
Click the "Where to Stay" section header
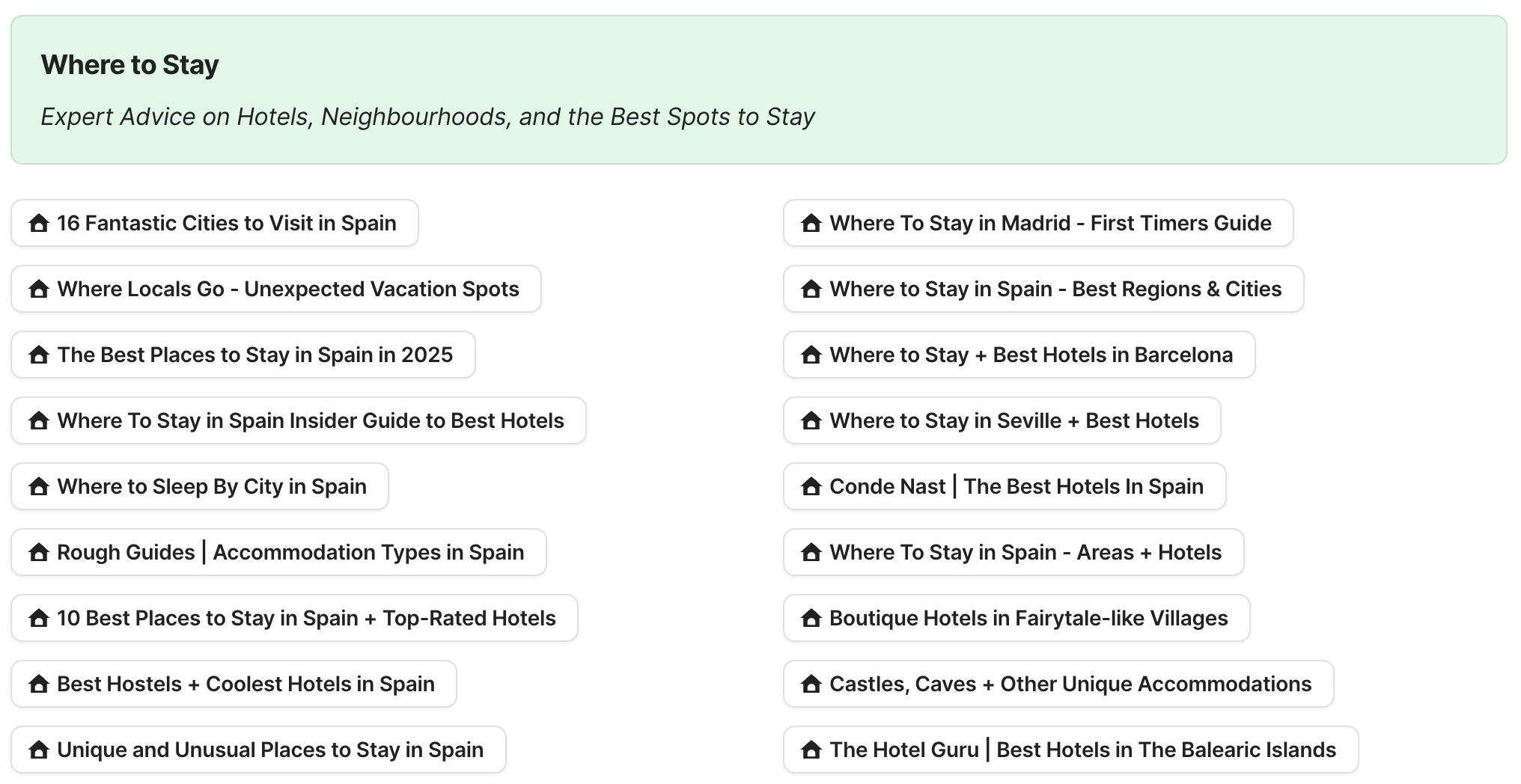pos(129,64)
